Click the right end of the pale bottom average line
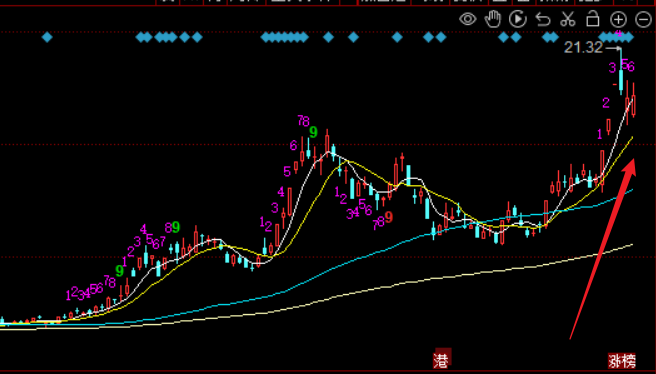The image size is (656, 374). pyautogui.click(x=631, y=245)
